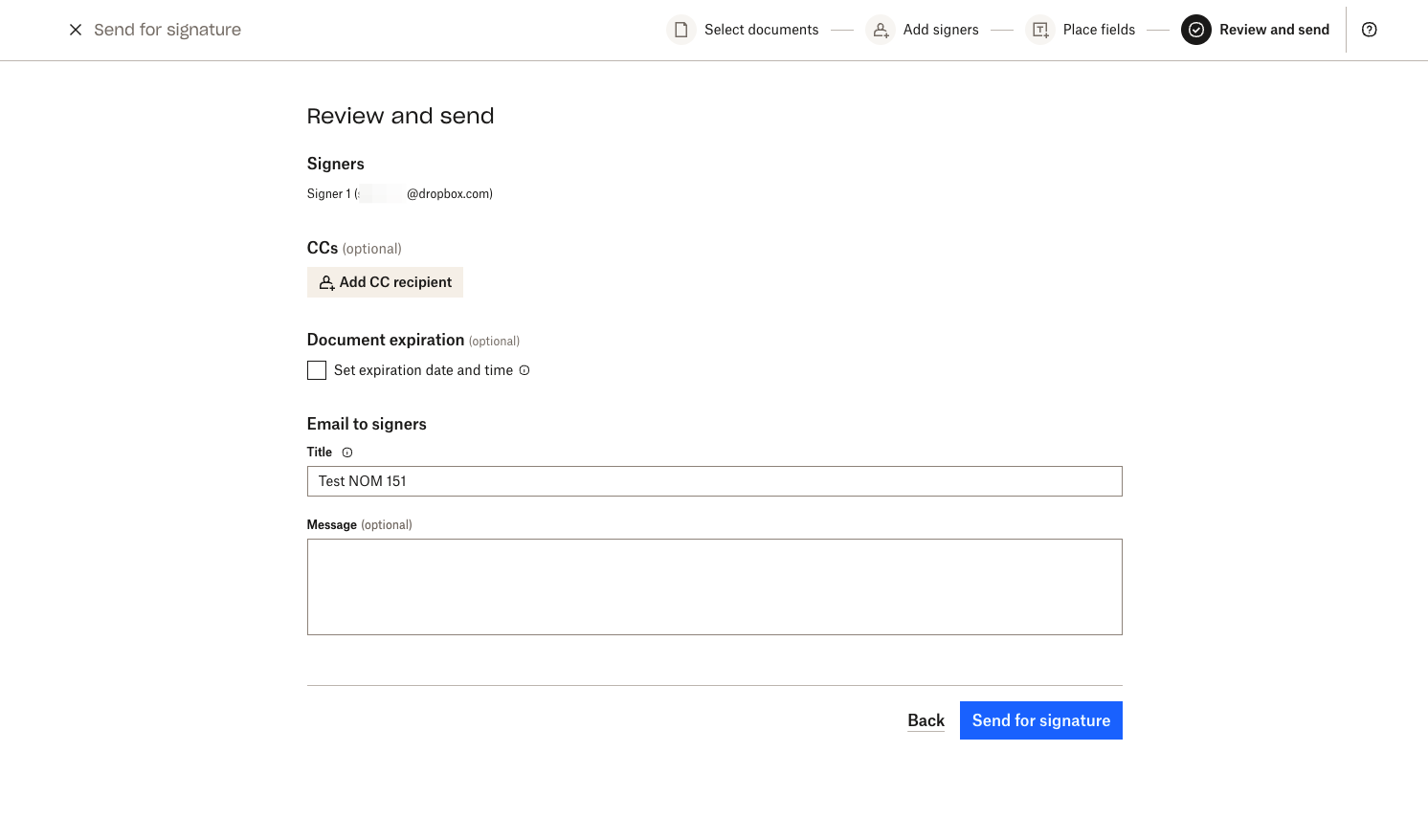This screenshot has width=1428, height=840.
Task: Navigate to the Place fields step
Action: 1099,30
